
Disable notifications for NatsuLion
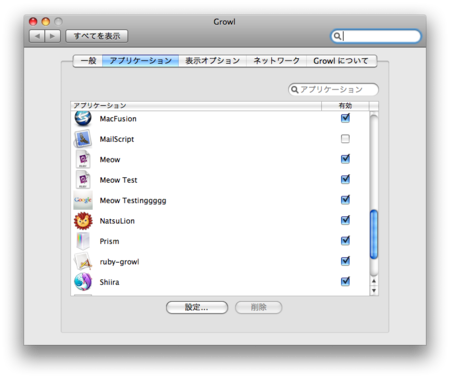point(345,220)
